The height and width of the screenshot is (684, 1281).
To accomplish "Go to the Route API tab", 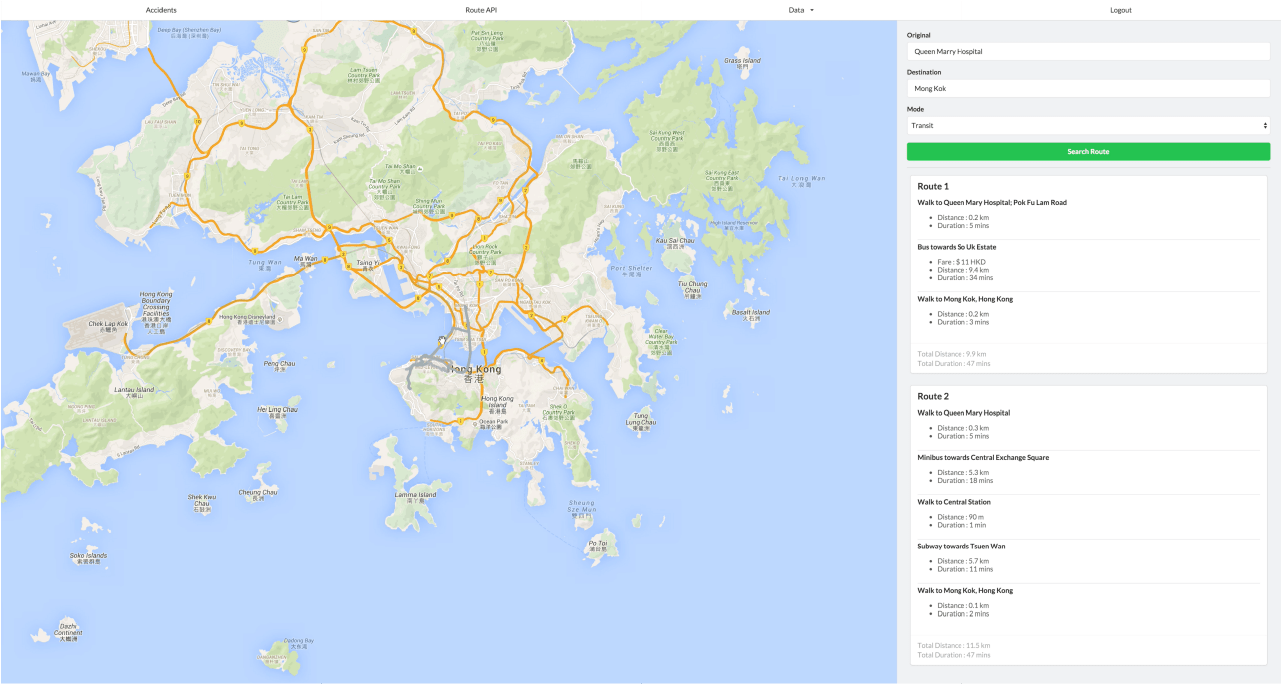I will pos(481,10).
